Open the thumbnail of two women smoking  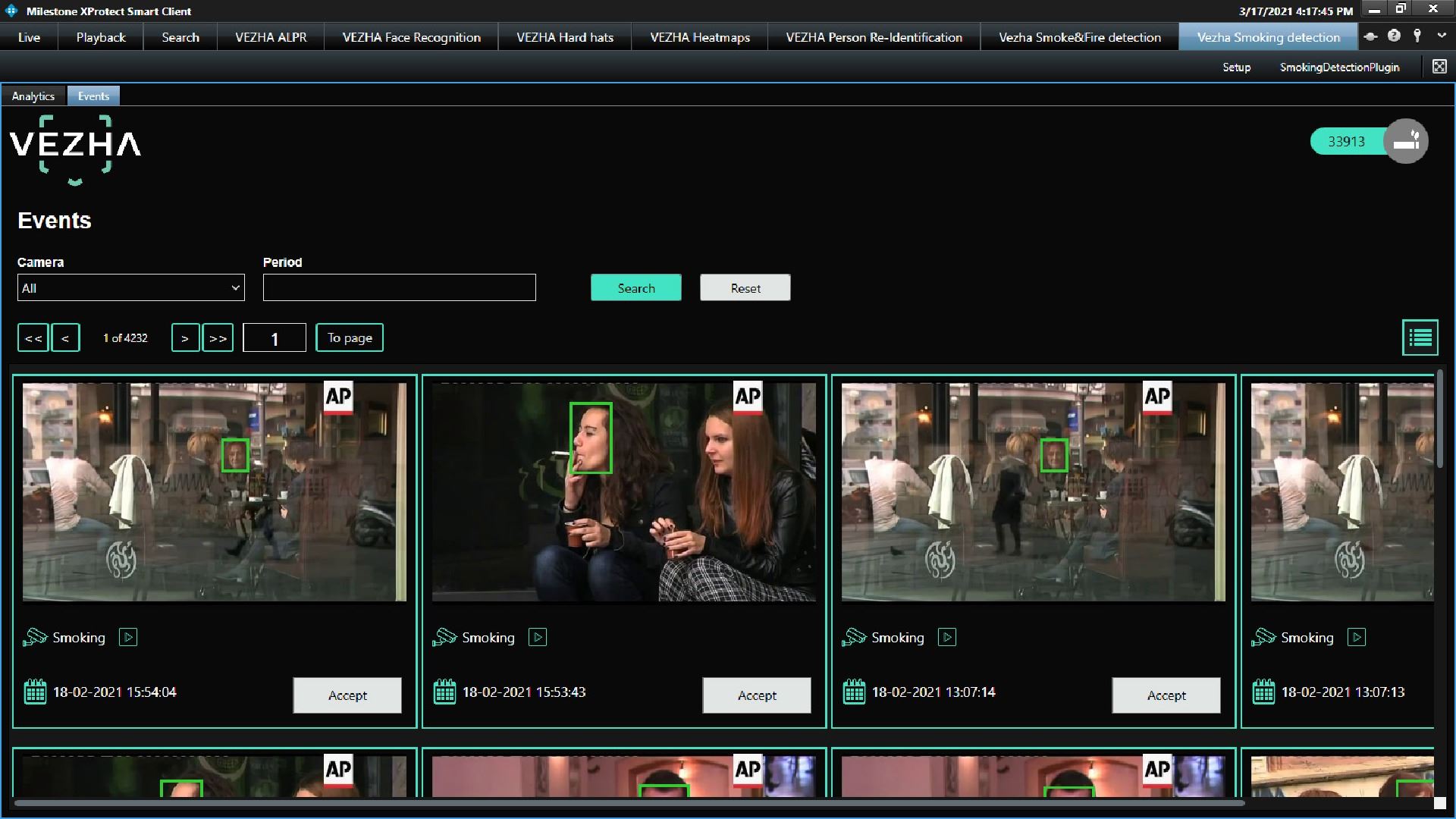624,492
